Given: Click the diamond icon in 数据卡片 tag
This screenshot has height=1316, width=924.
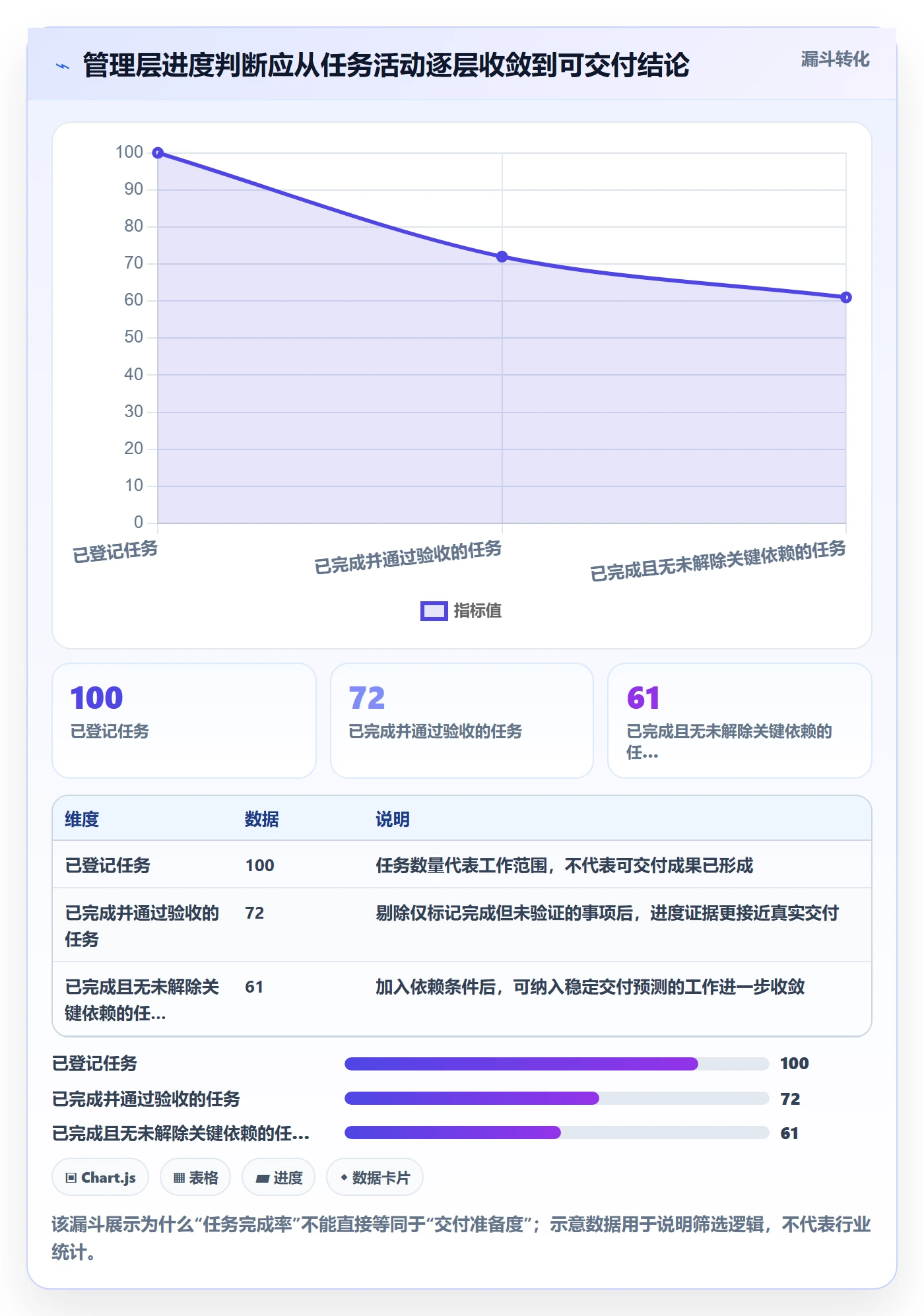Looking at the screenshot, I should [344, 1177].
